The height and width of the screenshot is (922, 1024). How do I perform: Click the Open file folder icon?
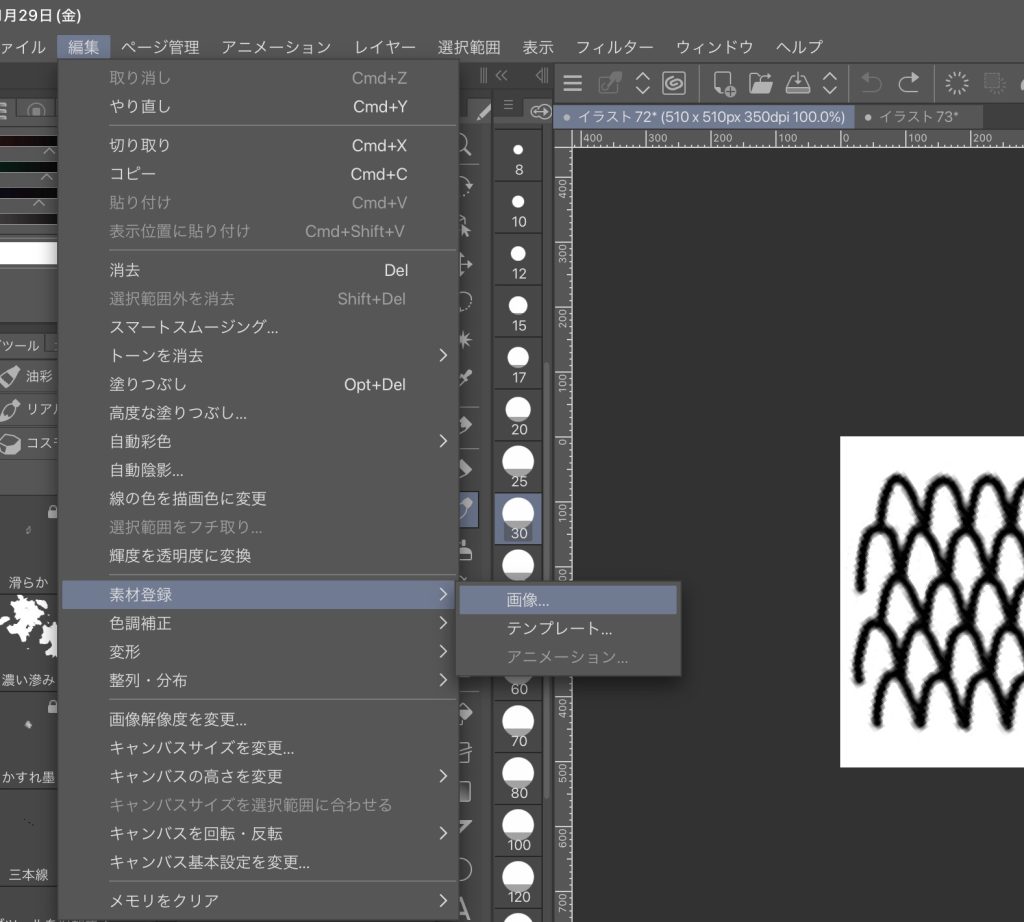[x=761, y=83]
